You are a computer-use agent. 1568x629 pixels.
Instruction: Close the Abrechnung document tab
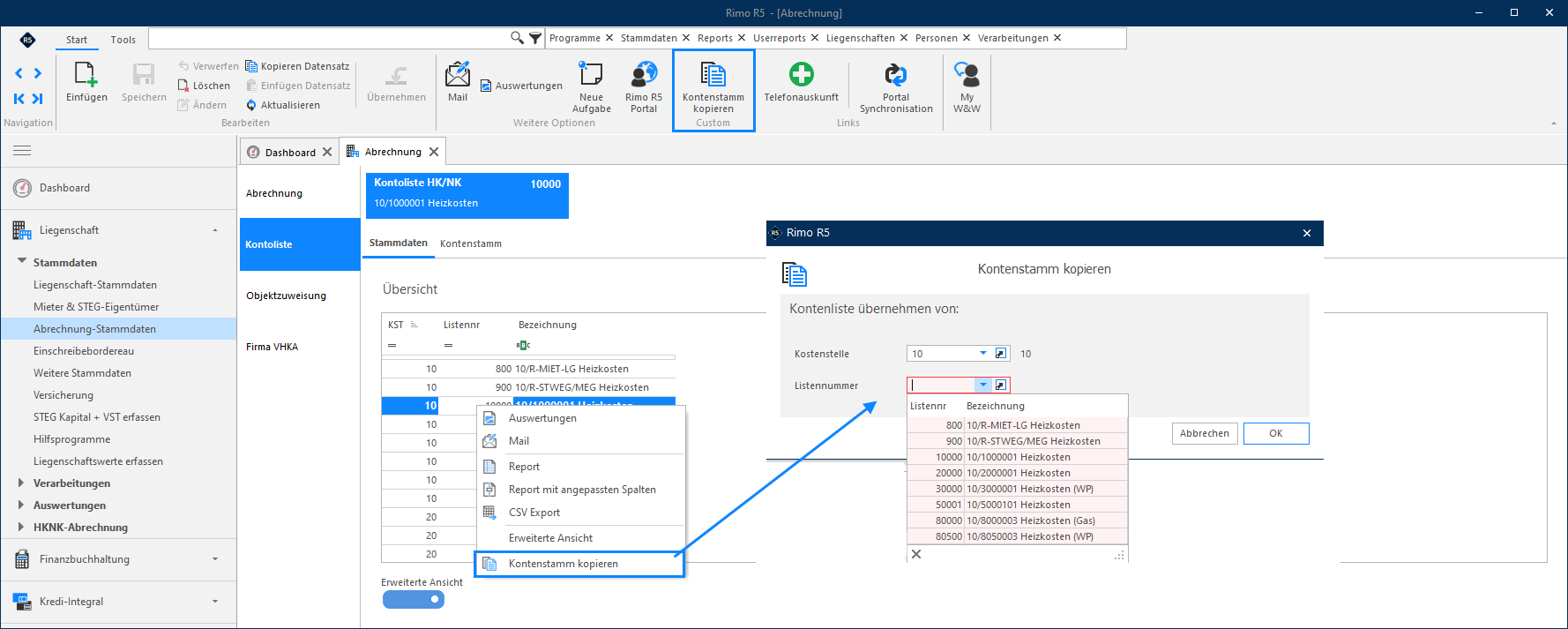tap(434, 152)
